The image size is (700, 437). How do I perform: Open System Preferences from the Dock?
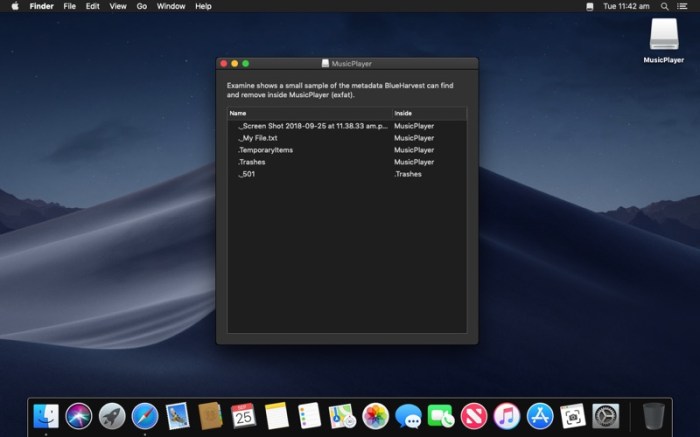606,415
